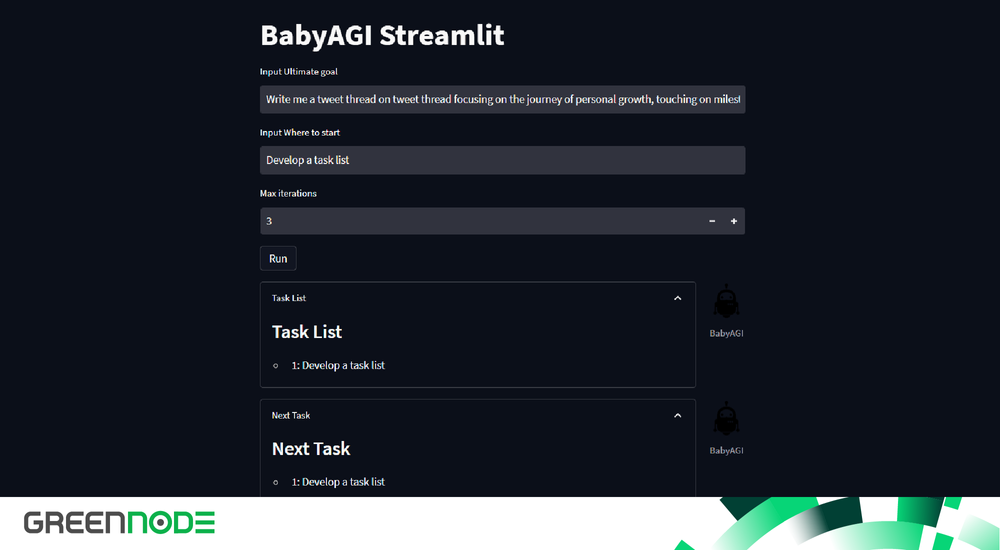
Task: Click the BabyAGI robot avatar beside Next Task
Action: click(x=726, y=420)
